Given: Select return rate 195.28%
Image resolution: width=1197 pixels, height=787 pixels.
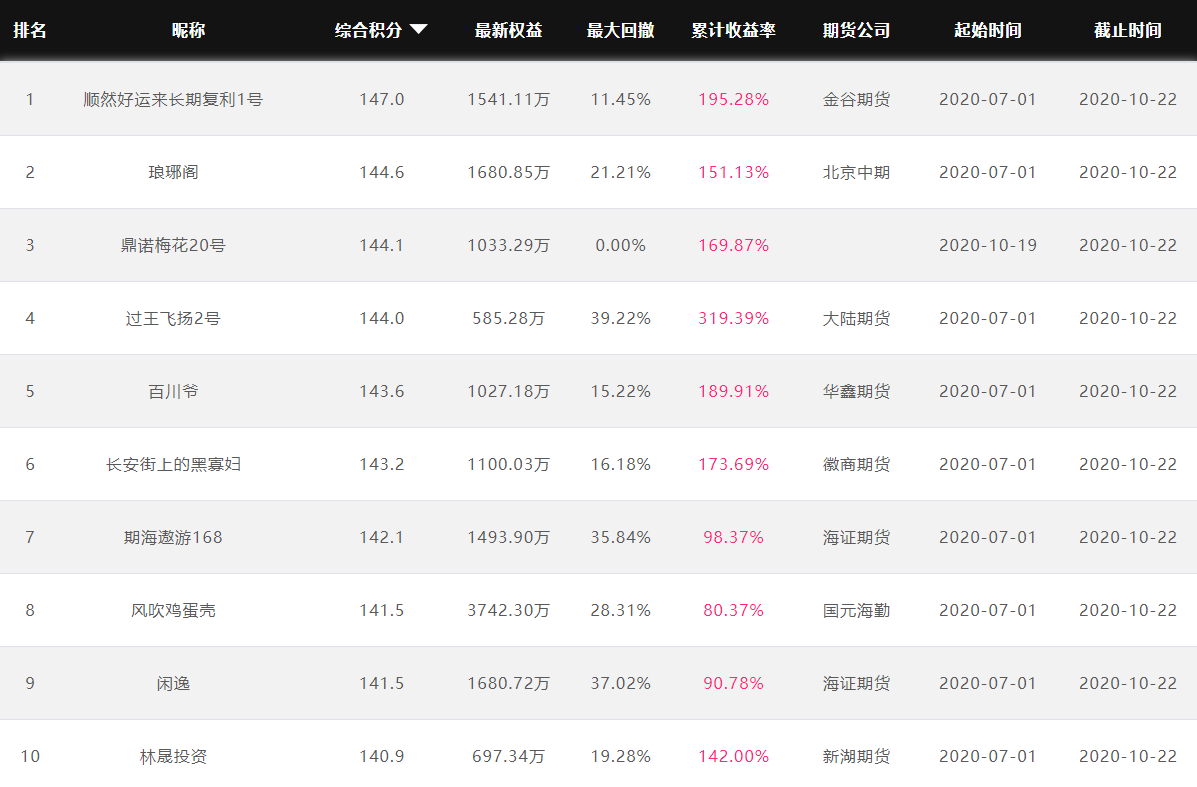Looking at the screenshot, I should tap(734, 99).
